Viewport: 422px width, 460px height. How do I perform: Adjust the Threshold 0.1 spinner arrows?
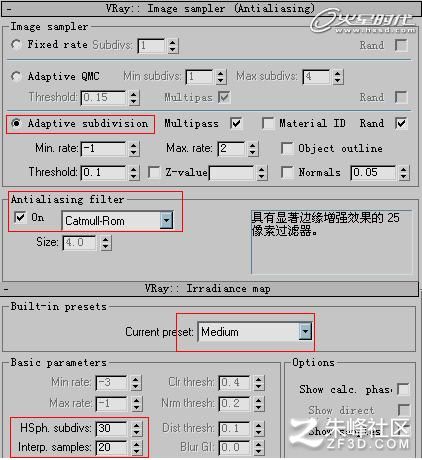click(133, 173)
